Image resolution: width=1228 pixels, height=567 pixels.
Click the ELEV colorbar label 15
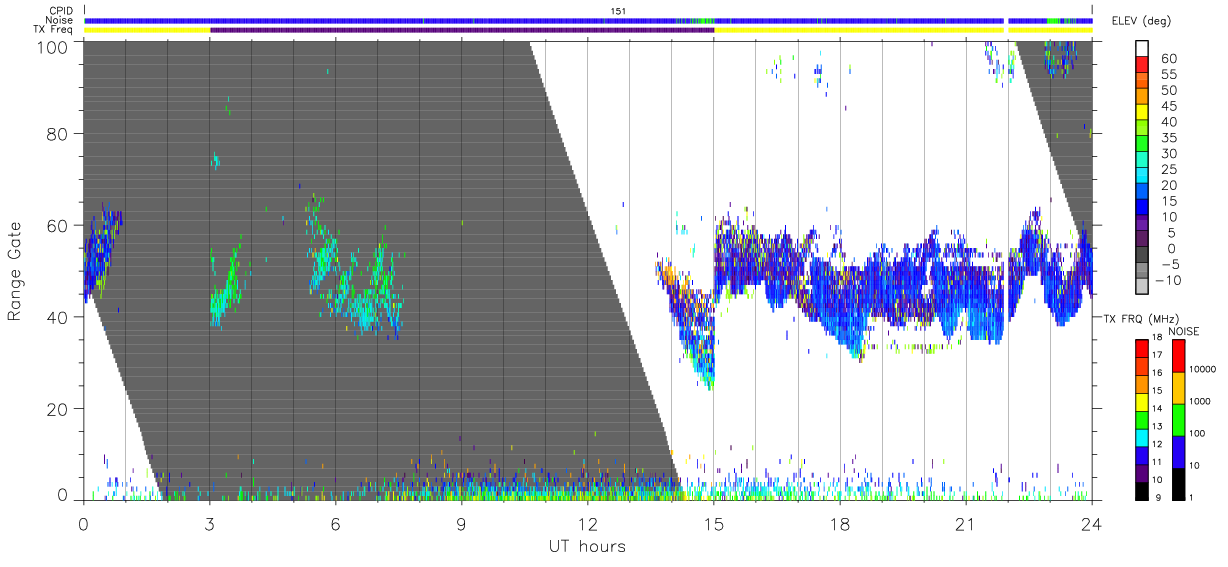(1168, 201)
